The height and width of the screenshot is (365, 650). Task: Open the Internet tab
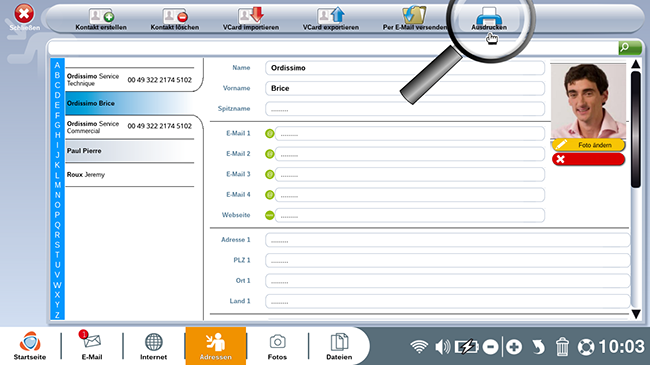[153, 346]
